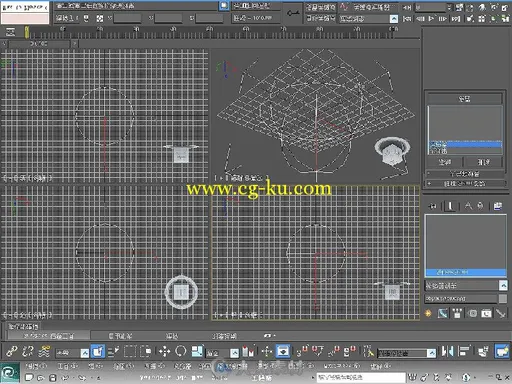Image resolution: width=512 pixels, height=384 pixels.
Task: Click the Go to Start playback button
Action: coord(407,19)
